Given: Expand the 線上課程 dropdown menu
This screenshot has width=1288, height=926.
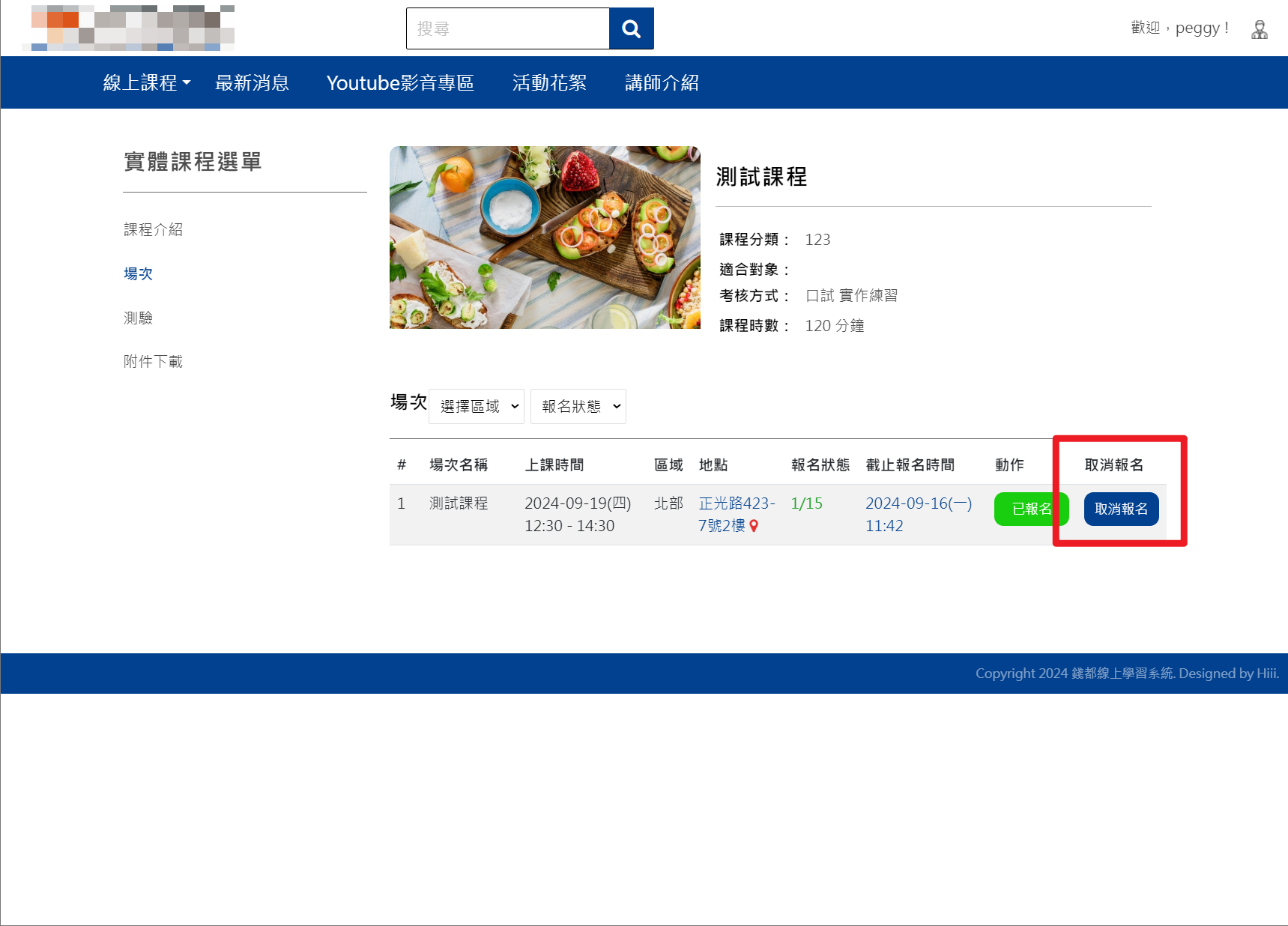Looking at the screenshot, I should pos(146,82).
